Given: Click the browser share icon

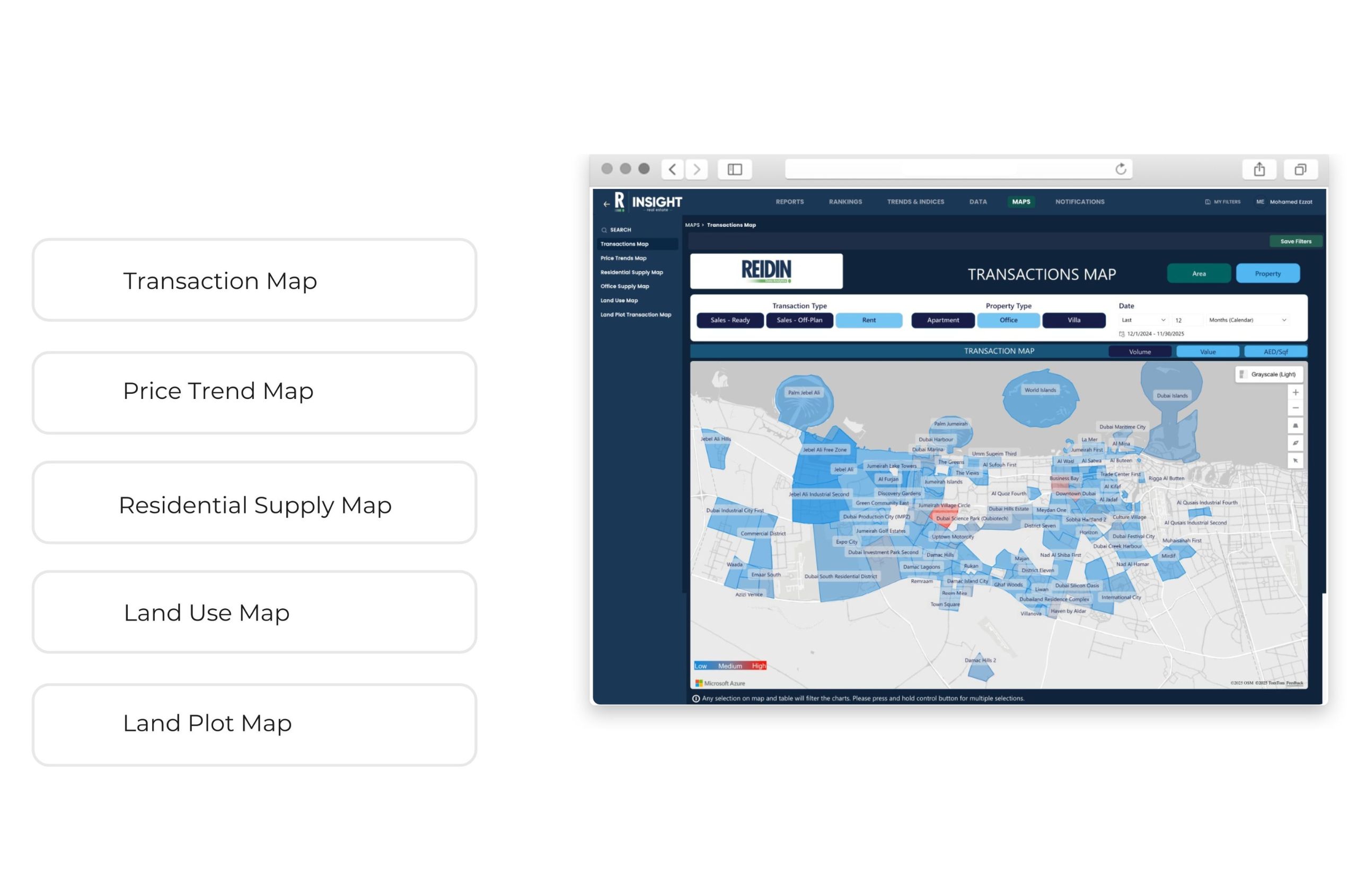Looking at the screenshot, I should coord(1259,169).
